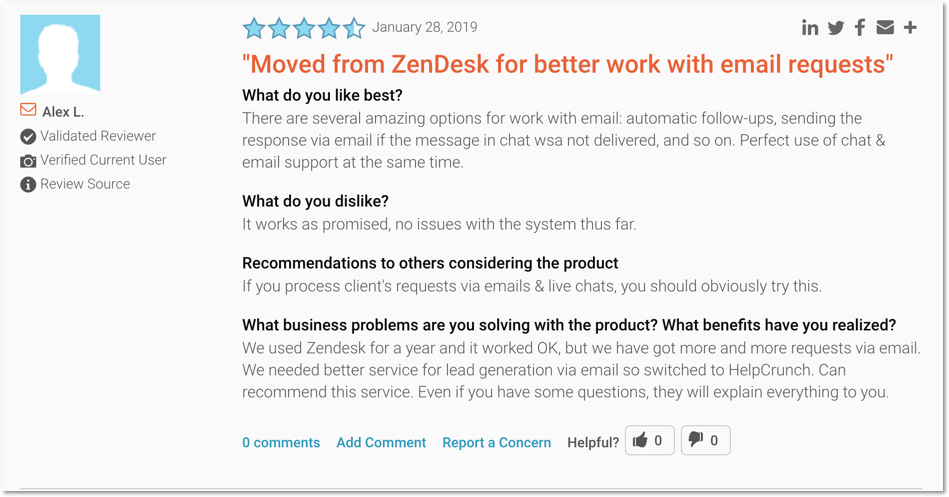Screen dimensions: 949x497
Task: Click the Verified Current User camera icon
Action: coord(28,161)
